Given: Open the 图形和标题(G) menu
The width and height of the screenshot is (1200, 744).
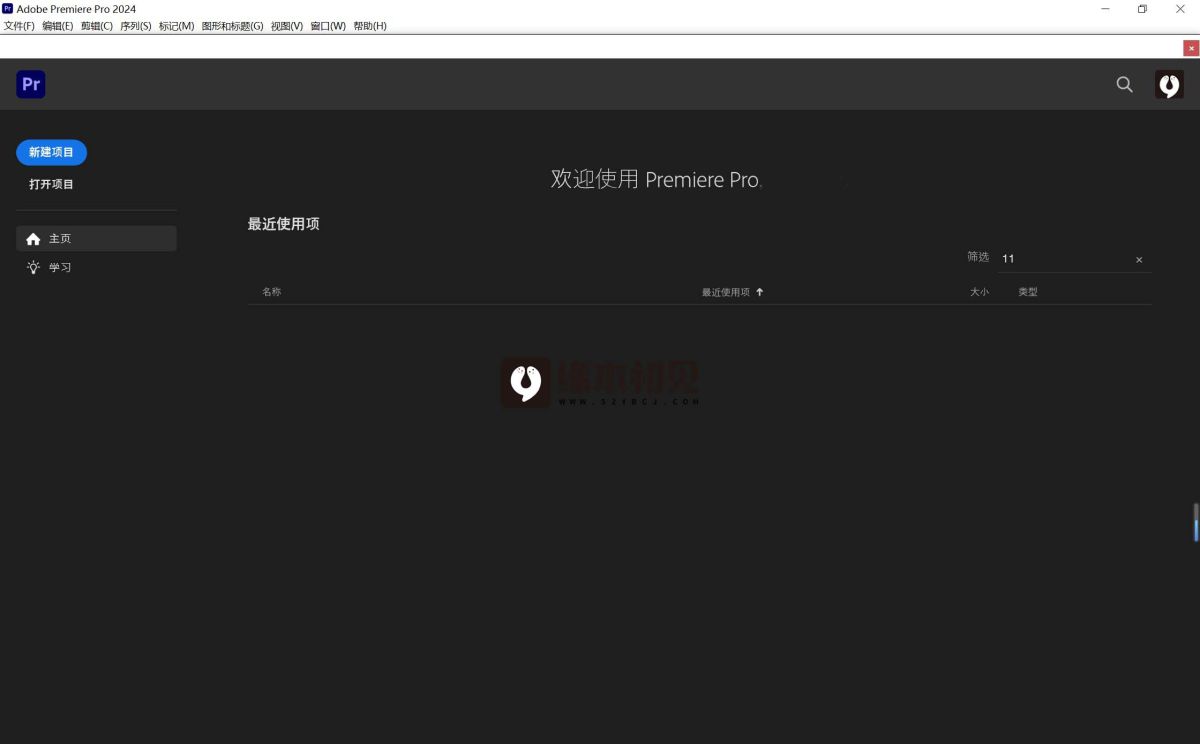Looking at the screenshot, I should click(x=233, y=26).
